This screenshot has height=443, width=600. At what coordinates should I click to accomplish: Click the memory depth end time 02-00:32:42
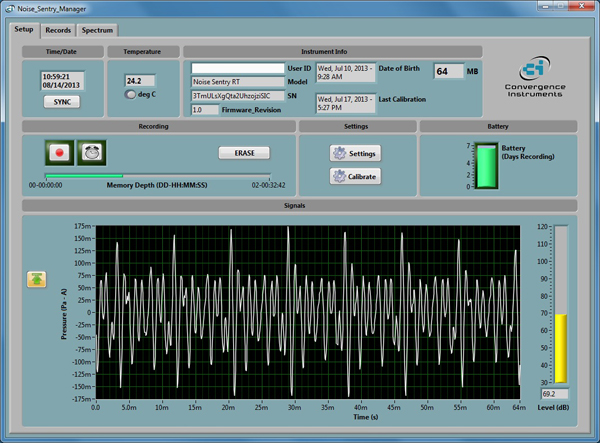click(x=268, y=185)
